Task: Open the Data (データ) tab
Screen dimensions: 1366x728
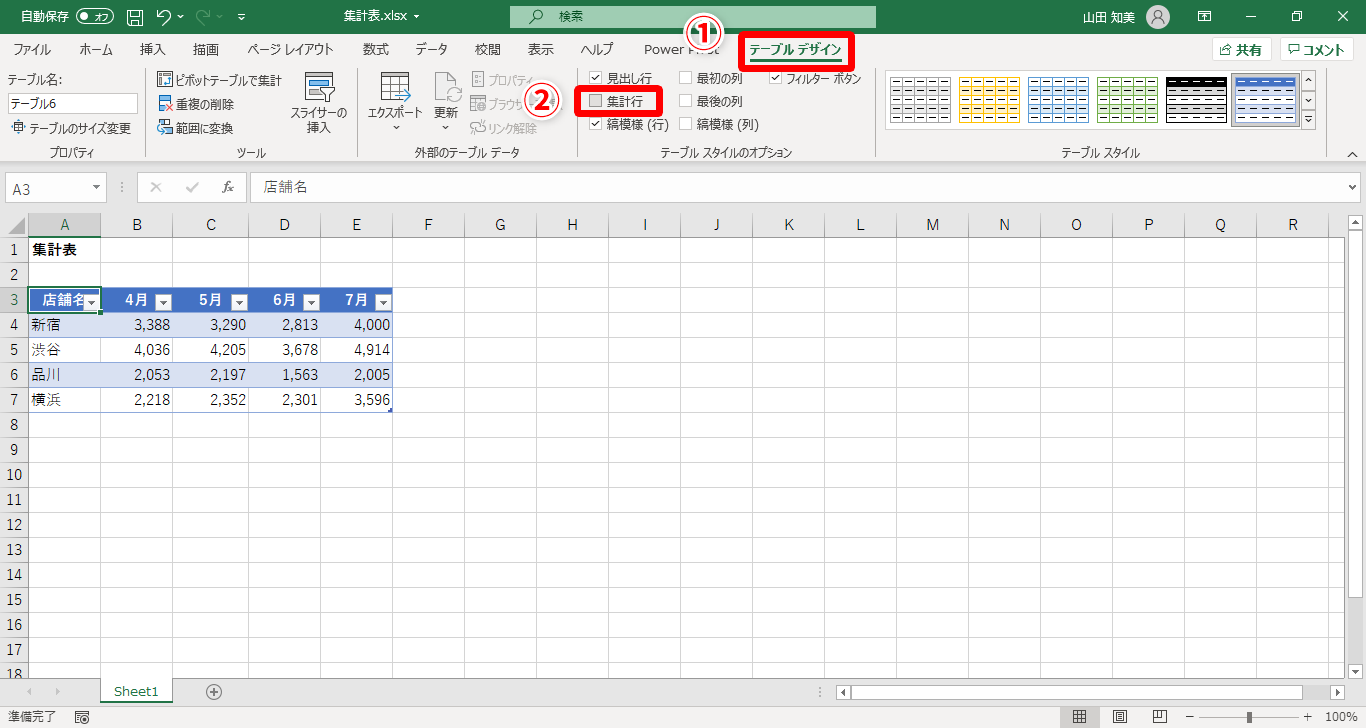Action: click(x=432, y=49)
